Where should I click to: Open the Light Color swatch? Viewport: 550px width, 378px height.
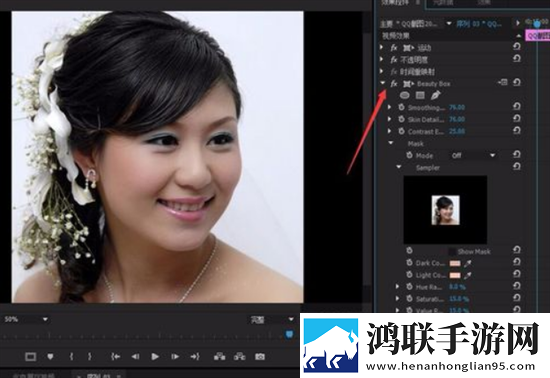[x=455, y=276]
